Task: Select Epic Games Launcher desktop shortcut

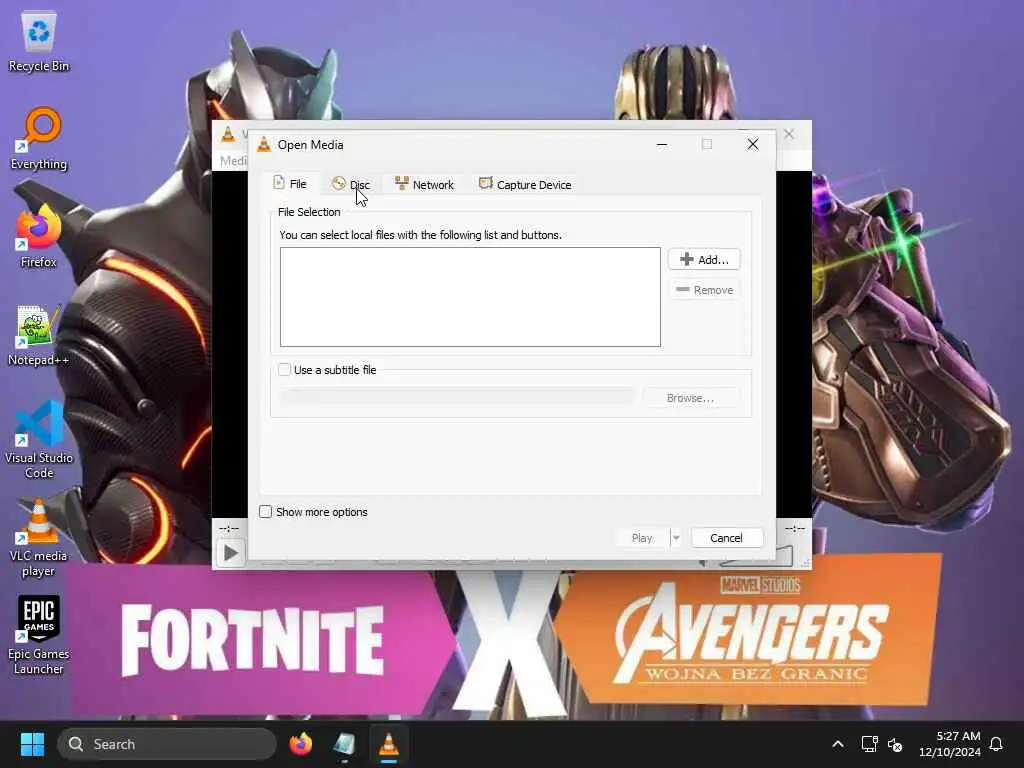Action: tap(39, 635)
